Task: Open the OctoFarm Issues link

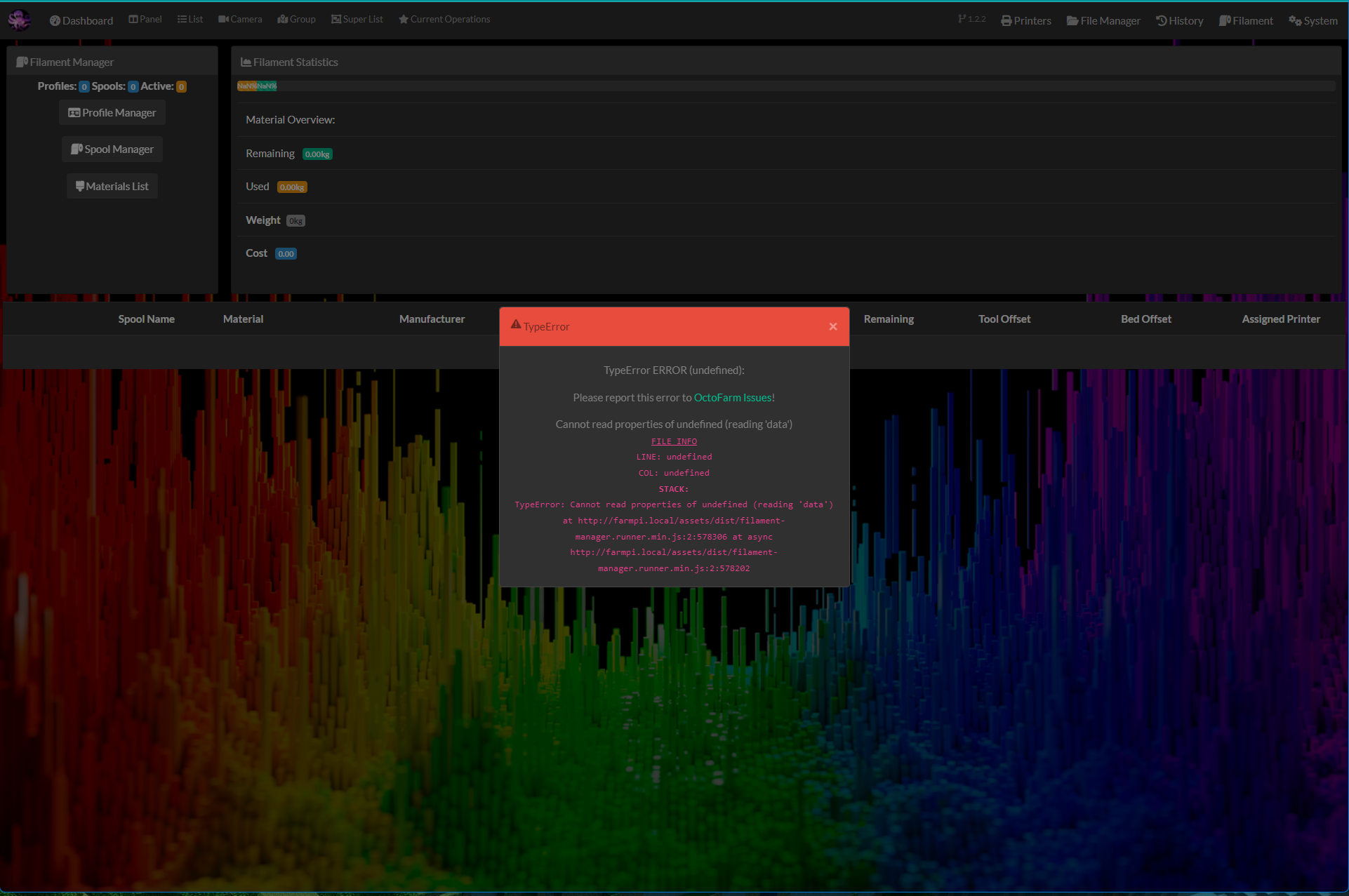Action: coord(733,397)
